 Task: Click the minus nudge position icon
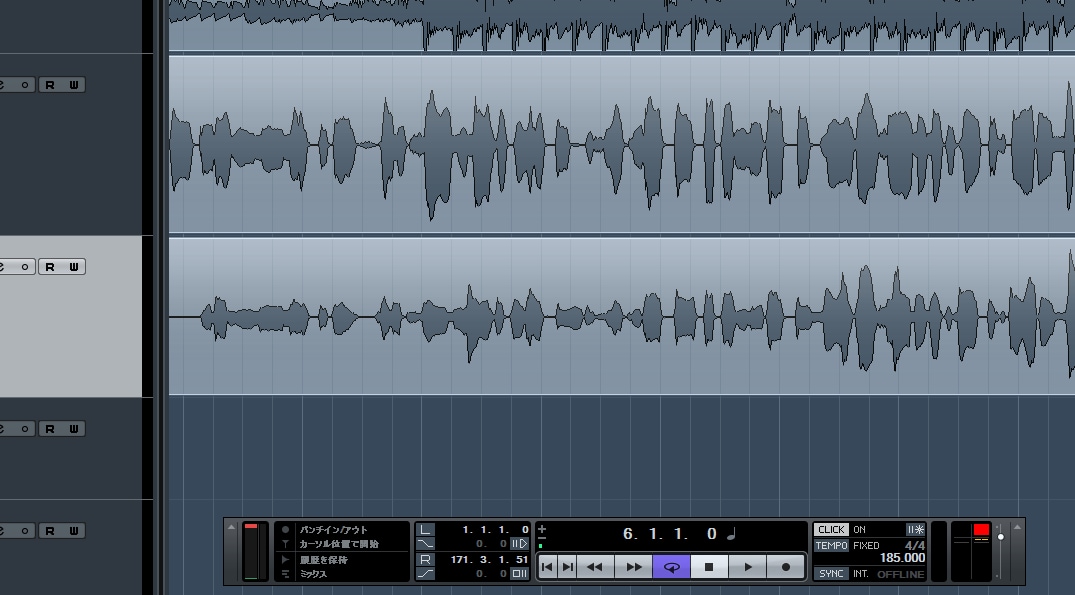point(542,539)
